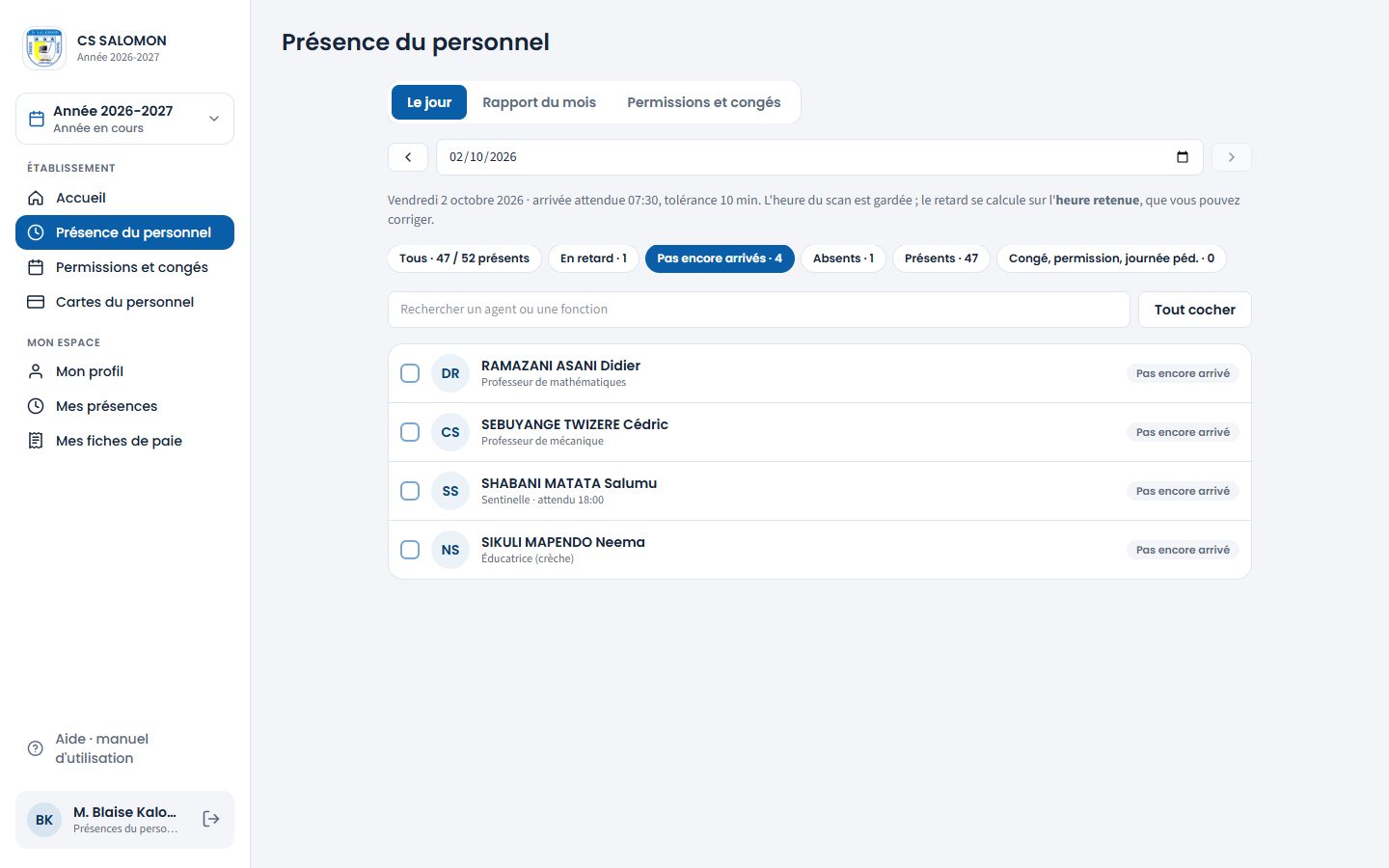The width and height of the screenshot is (1389, 868).
Task: Open Mes fiches de paie link
Action: pos(124,441)
